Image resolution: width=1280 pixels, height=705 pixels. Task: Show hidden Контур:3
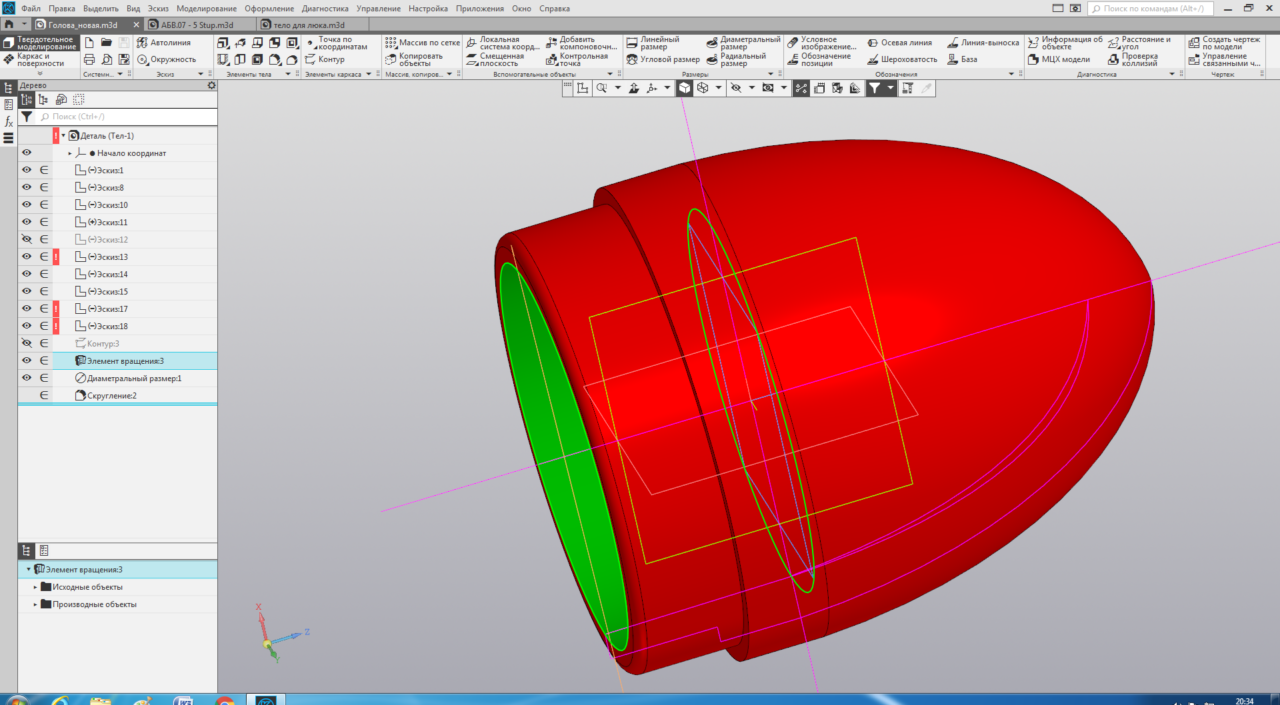27,343
